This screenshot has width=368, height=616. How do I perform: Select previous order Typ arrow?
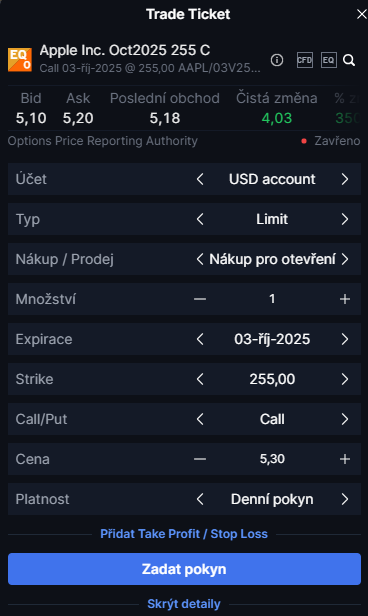click(200, 219)
